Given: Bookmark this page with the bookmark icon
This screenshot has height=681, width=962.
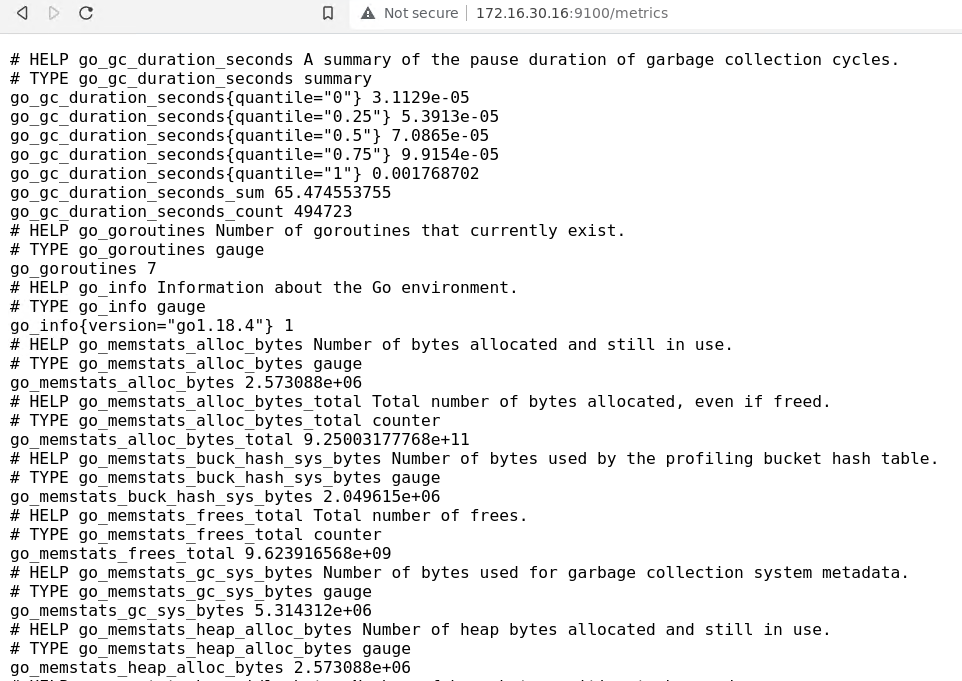Looking at the screenshot, I should pos(328,13).
